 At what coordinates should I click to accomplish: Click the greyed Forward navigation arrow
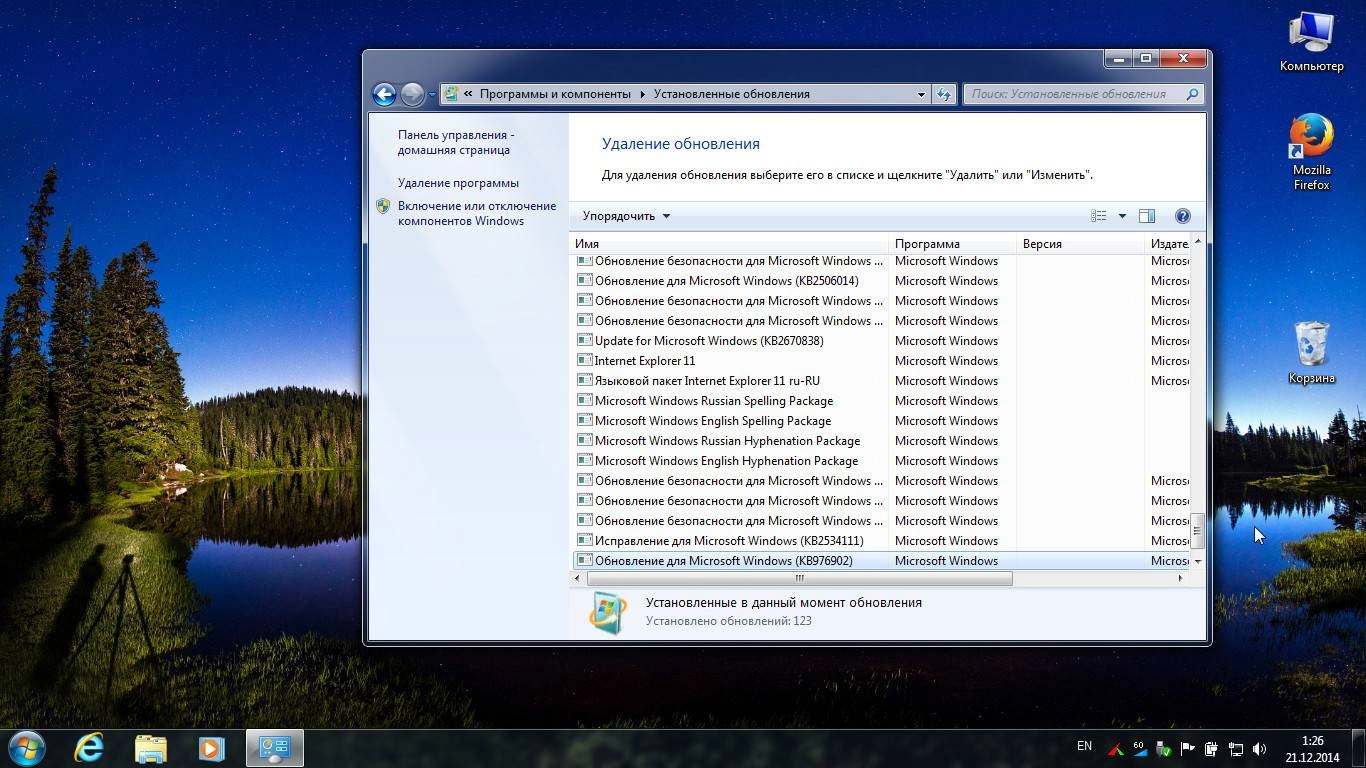click(x=412, y=94)
